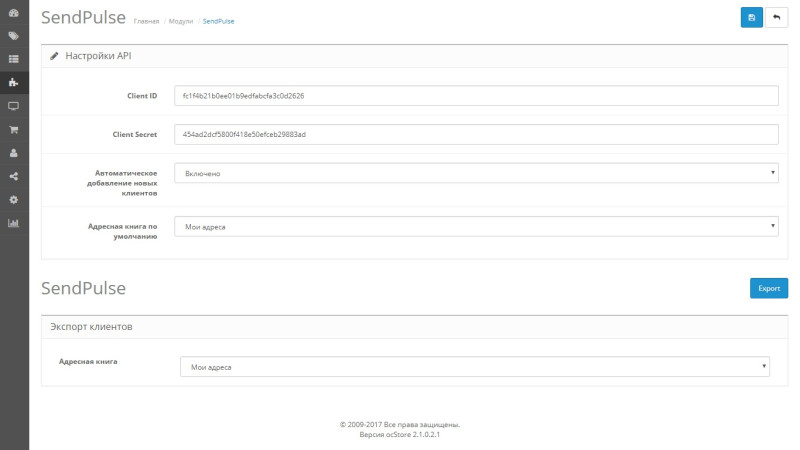800x450 pixels.
Task: Save settings with the blue floppy button
Action: tap(752, 17)
